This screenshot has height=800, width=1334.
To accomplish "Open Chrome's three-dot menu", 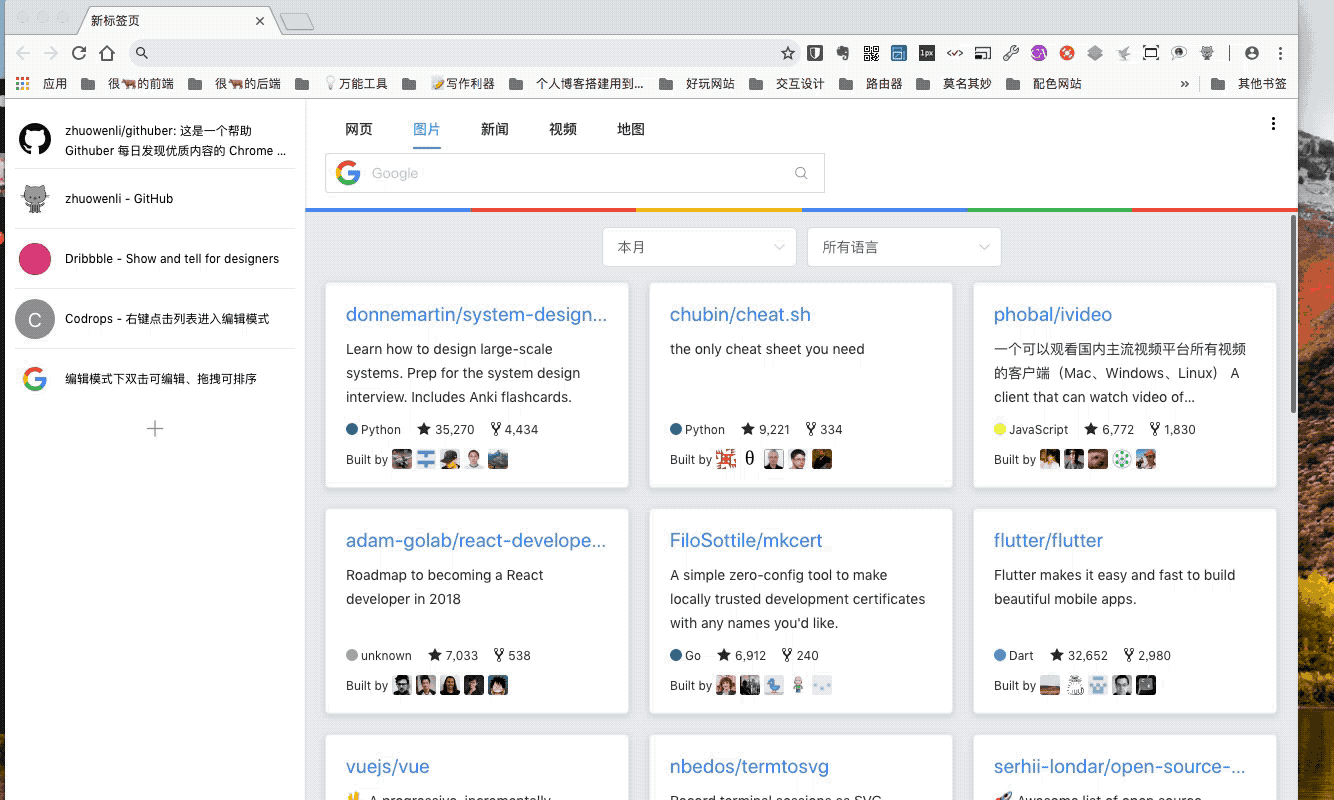I will [x=1280, y=53].
